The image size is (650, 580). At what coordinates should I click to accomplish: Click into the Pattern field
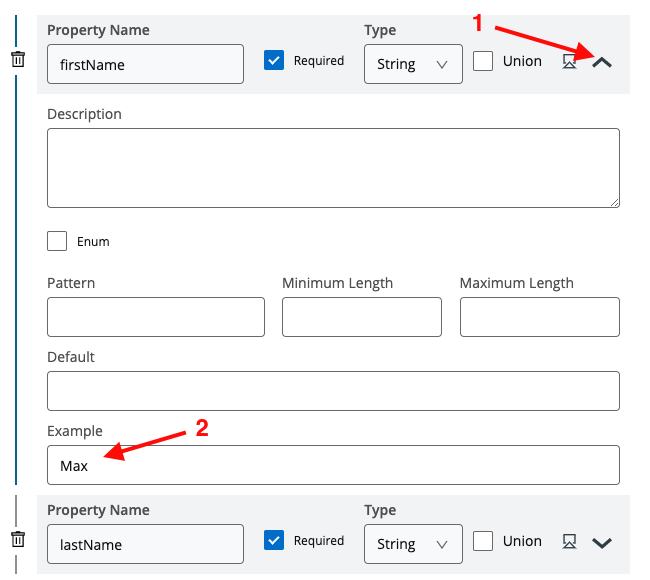(156, 317)
